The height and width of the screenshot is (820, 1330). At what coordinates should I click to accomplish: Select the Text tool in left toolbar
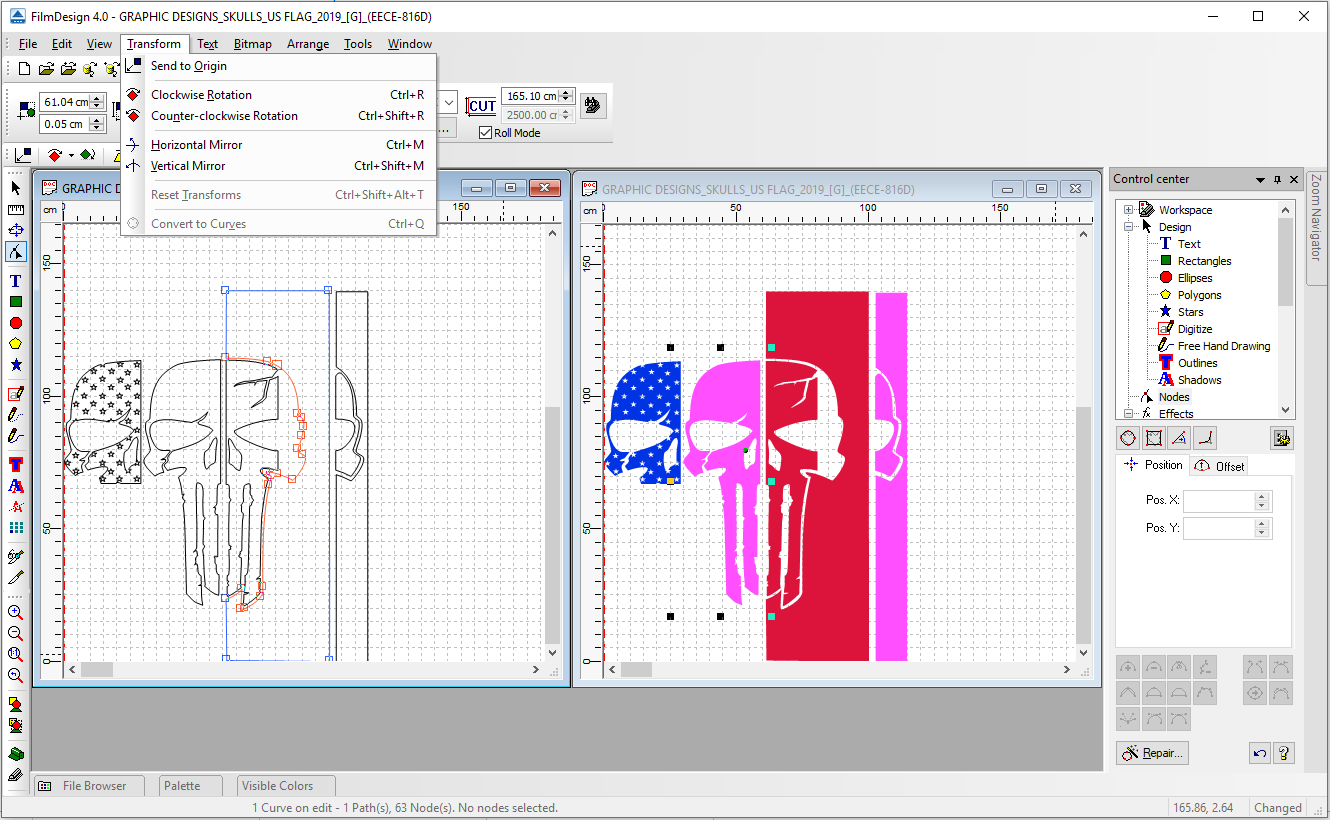(16, 281)
